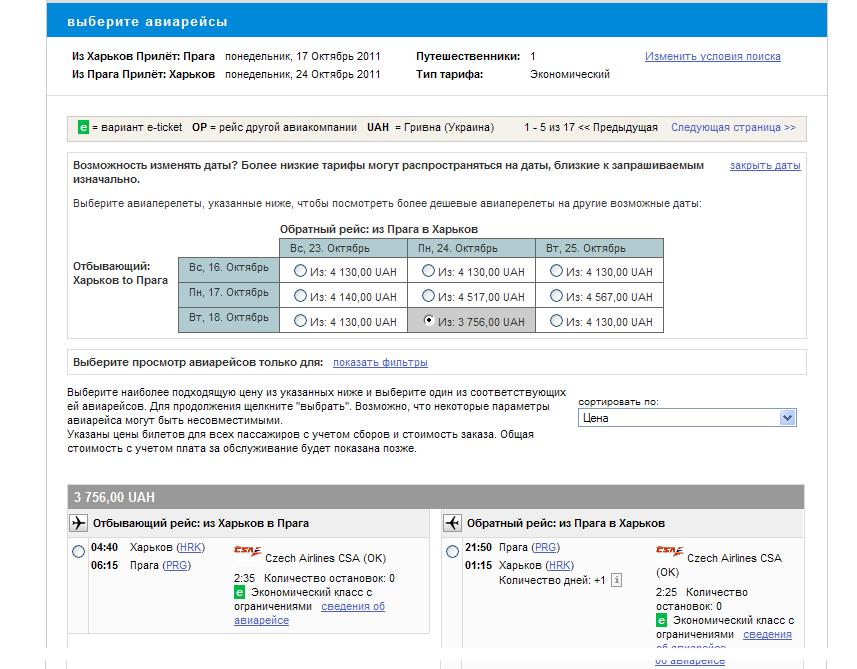Click the e-ticket legend icon
Image resolution: width=857 pixels, height=669 pixels.
point(84,128)
